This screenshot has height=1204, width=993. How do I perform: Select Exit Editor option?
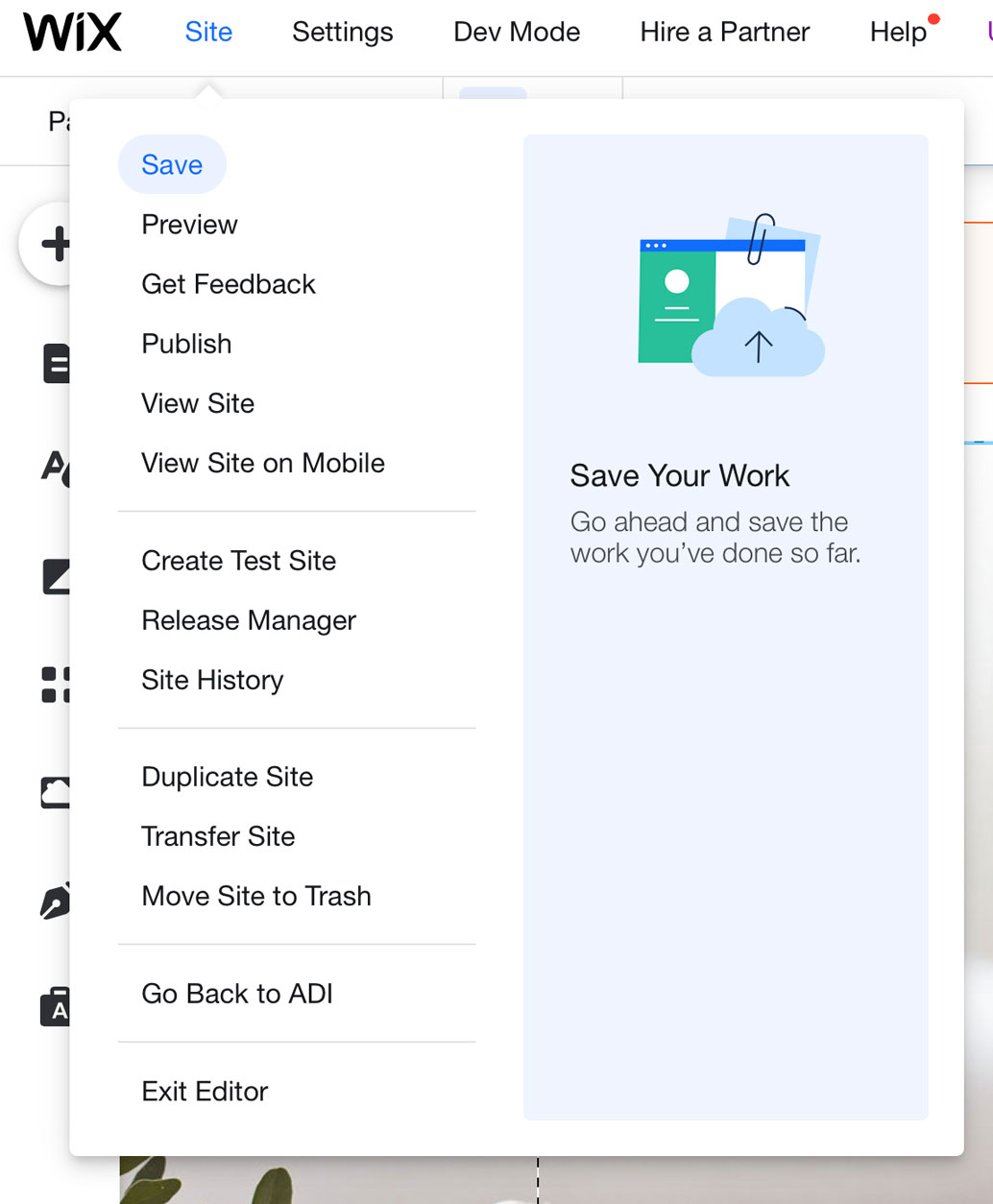pos(205,1092)
